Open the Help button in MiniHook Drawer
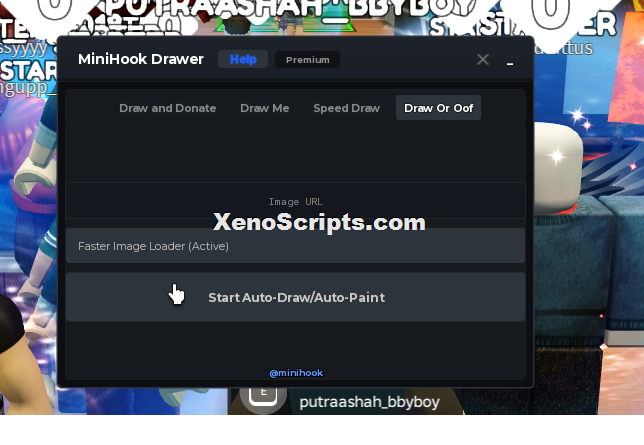 coord(243,59)
